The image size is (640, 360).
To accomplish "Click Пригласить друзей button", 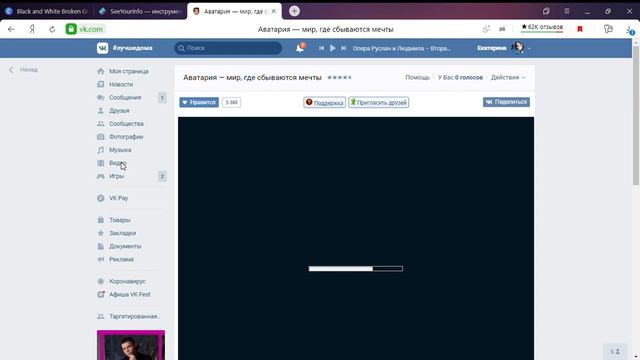I will click(x=379, y=102).
